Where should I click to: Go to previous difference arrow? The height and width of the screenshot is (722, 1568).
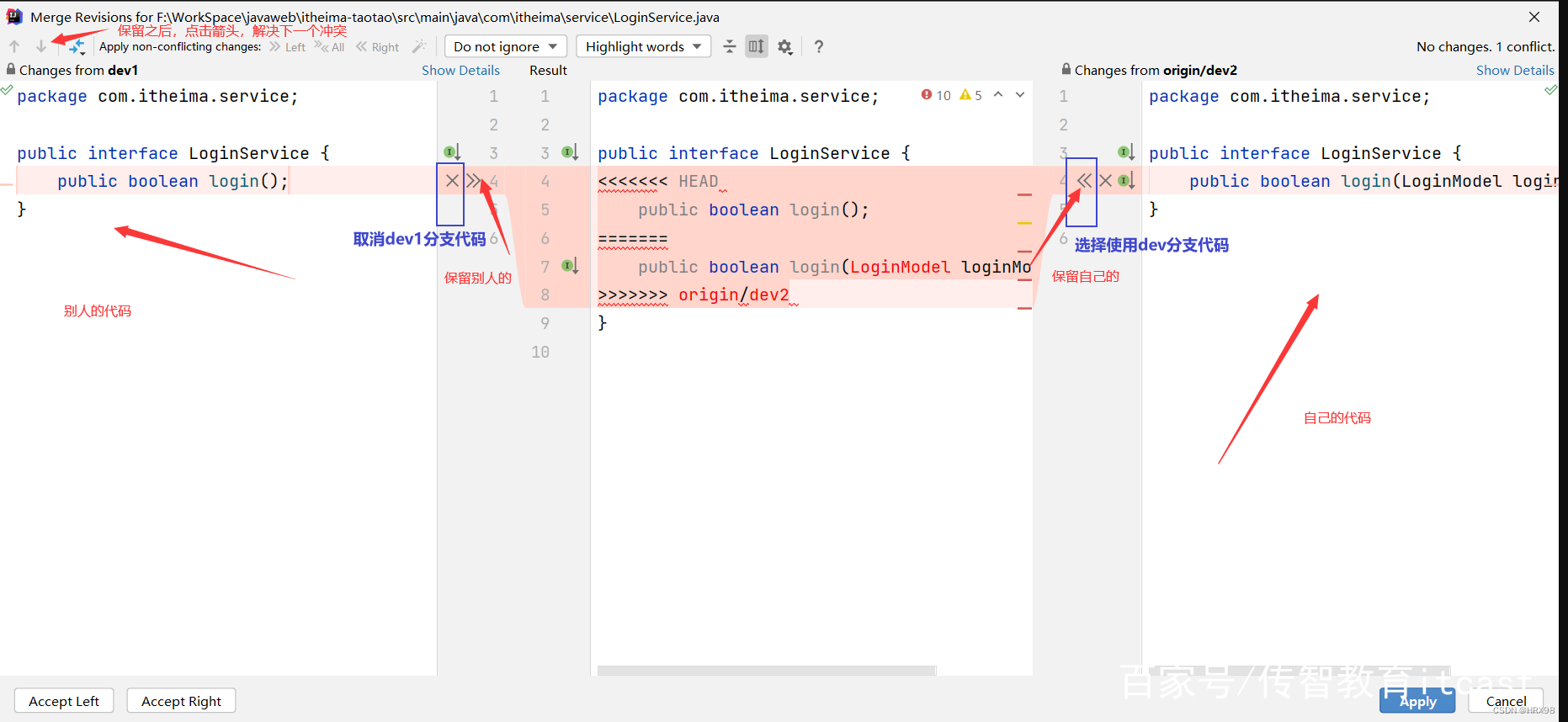click(x=14, y=46)
